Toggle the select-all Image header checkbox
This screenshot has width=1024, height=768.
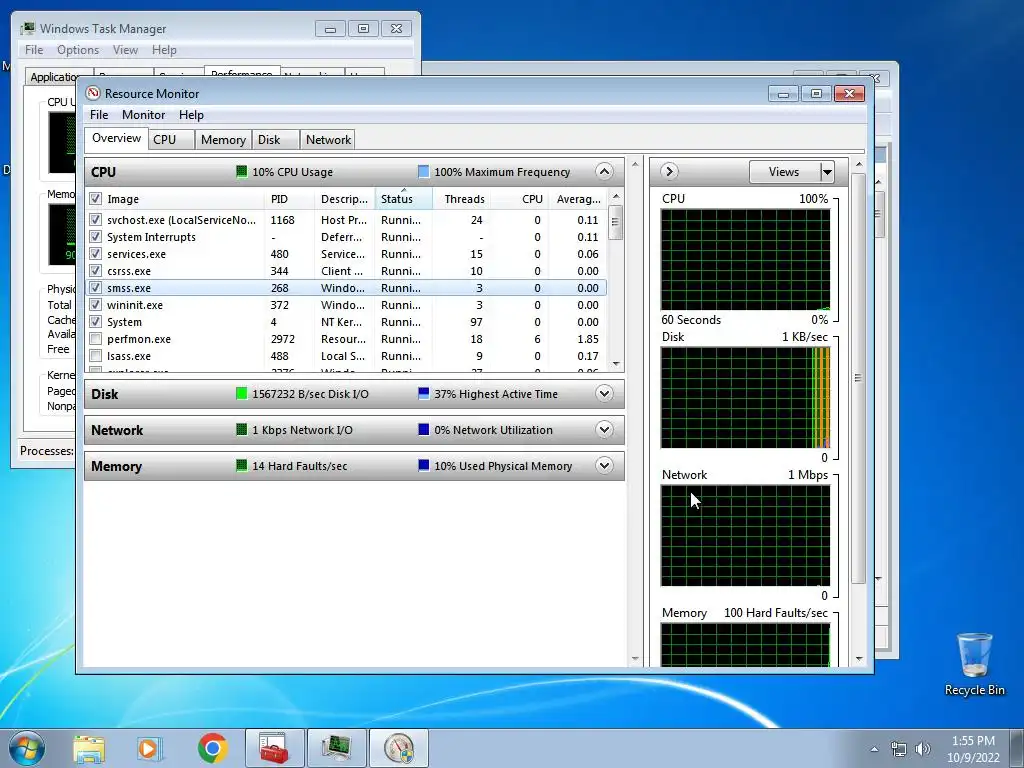click(95, 199)
